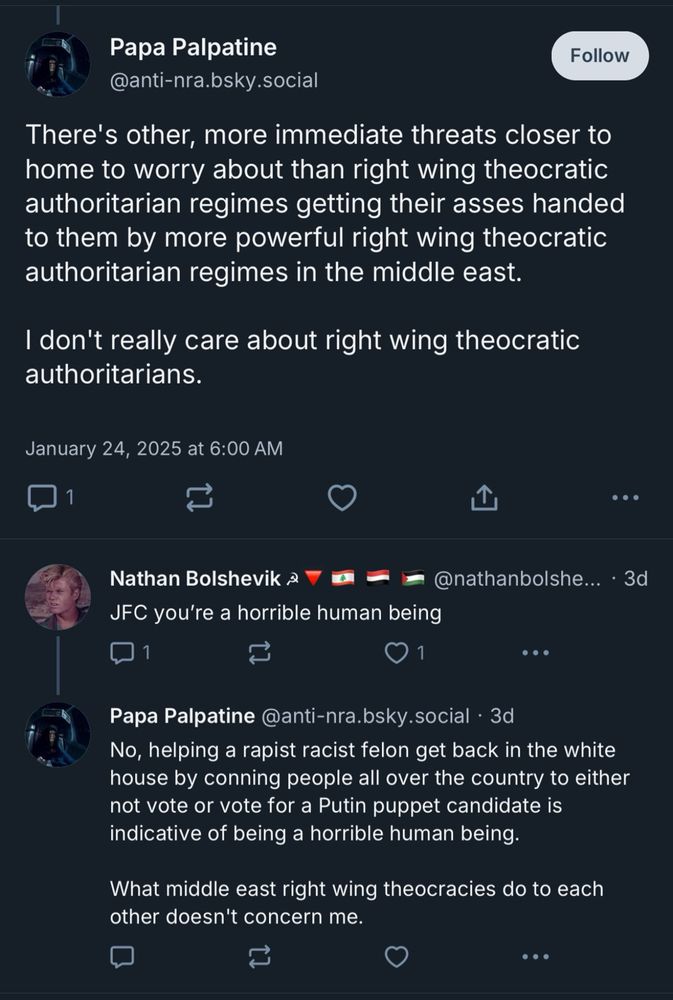The width and height of the screenshot is (673, 1000).
Task: Like Papa Palpatine's reply comment
Action: coord(394,956)
